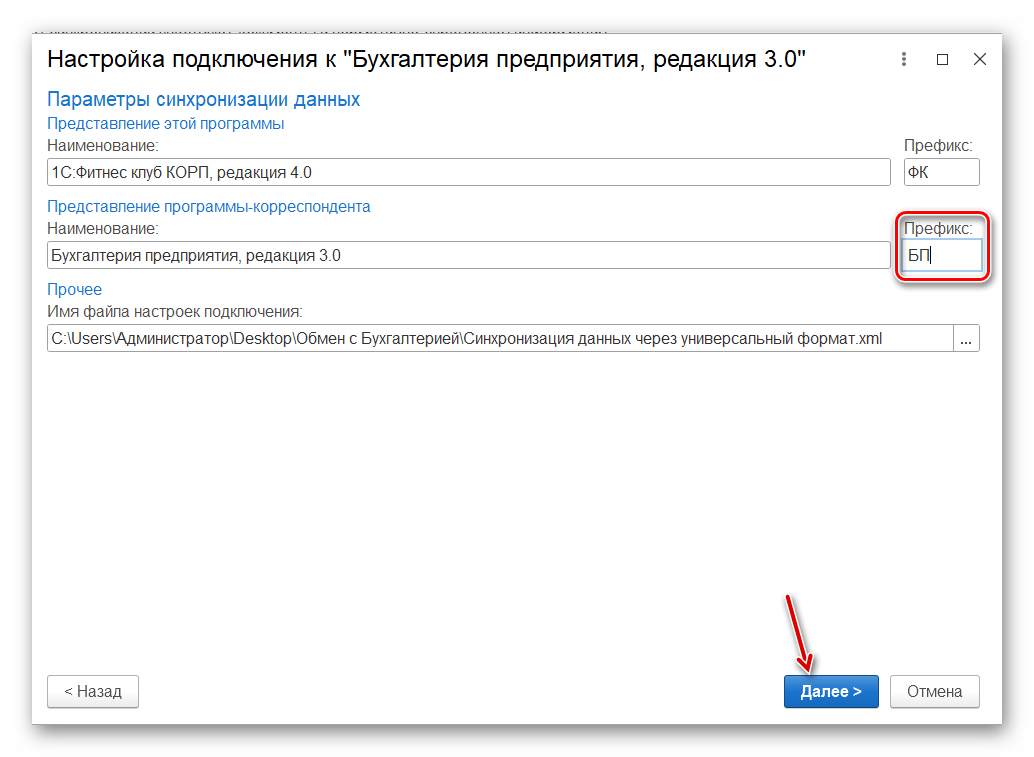Maximize the connection settings dialog
The image size is (1034, 757).
pyautogui.click(x=942, y=59)
